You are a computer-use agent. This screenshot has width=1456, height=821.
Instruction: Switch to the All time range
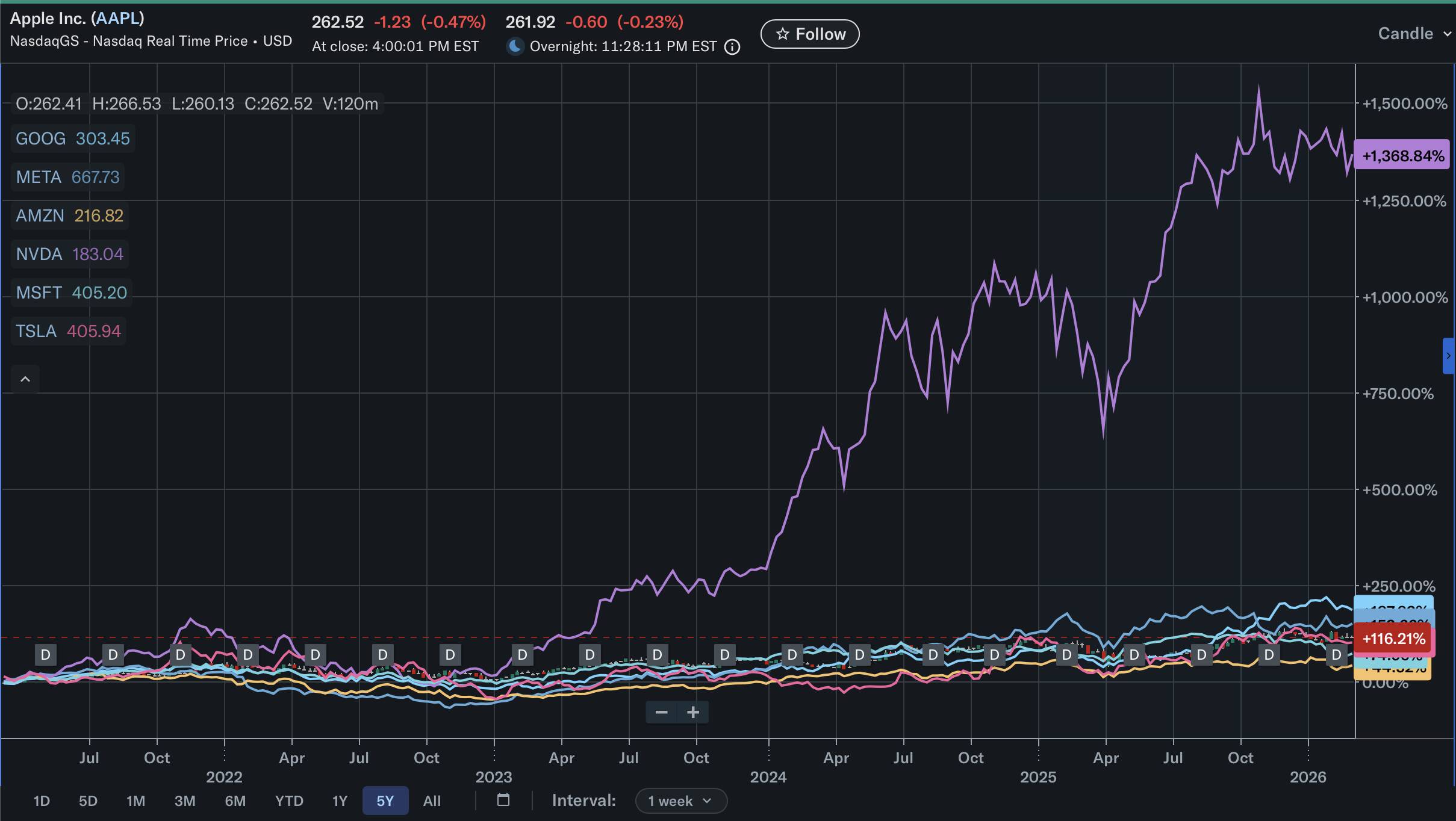pos(432,801)
